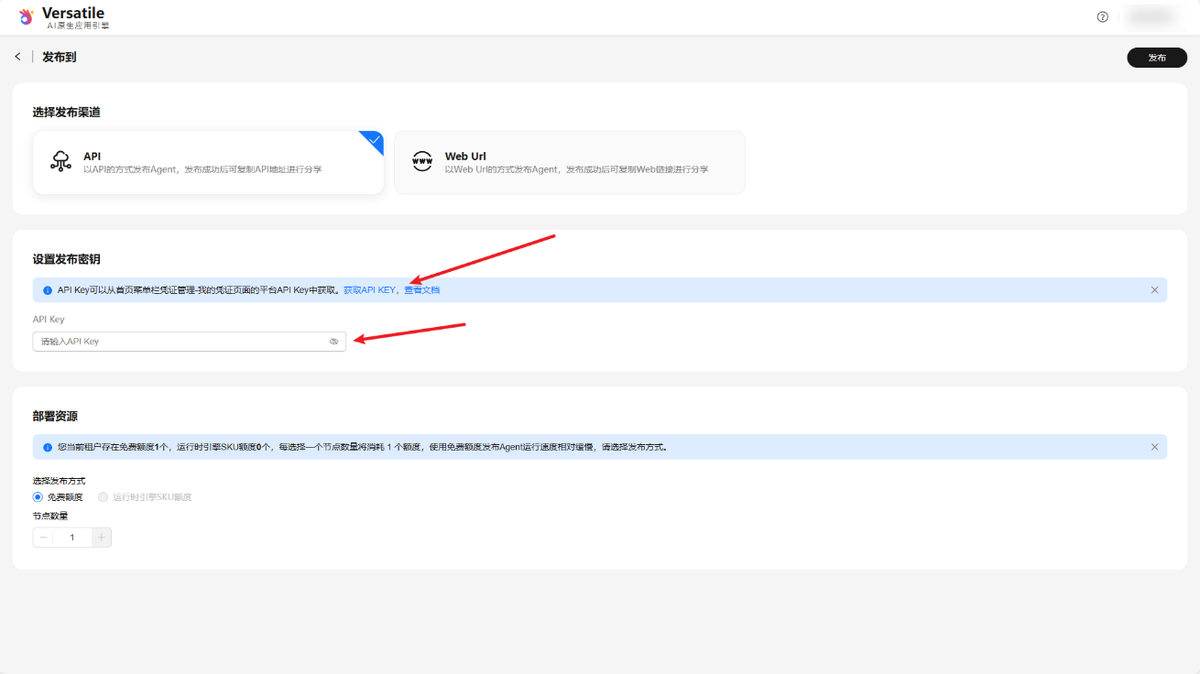Open the 获取API KEY link
Viewport: 1200px width, 674px height.
(x=370, y=290)
